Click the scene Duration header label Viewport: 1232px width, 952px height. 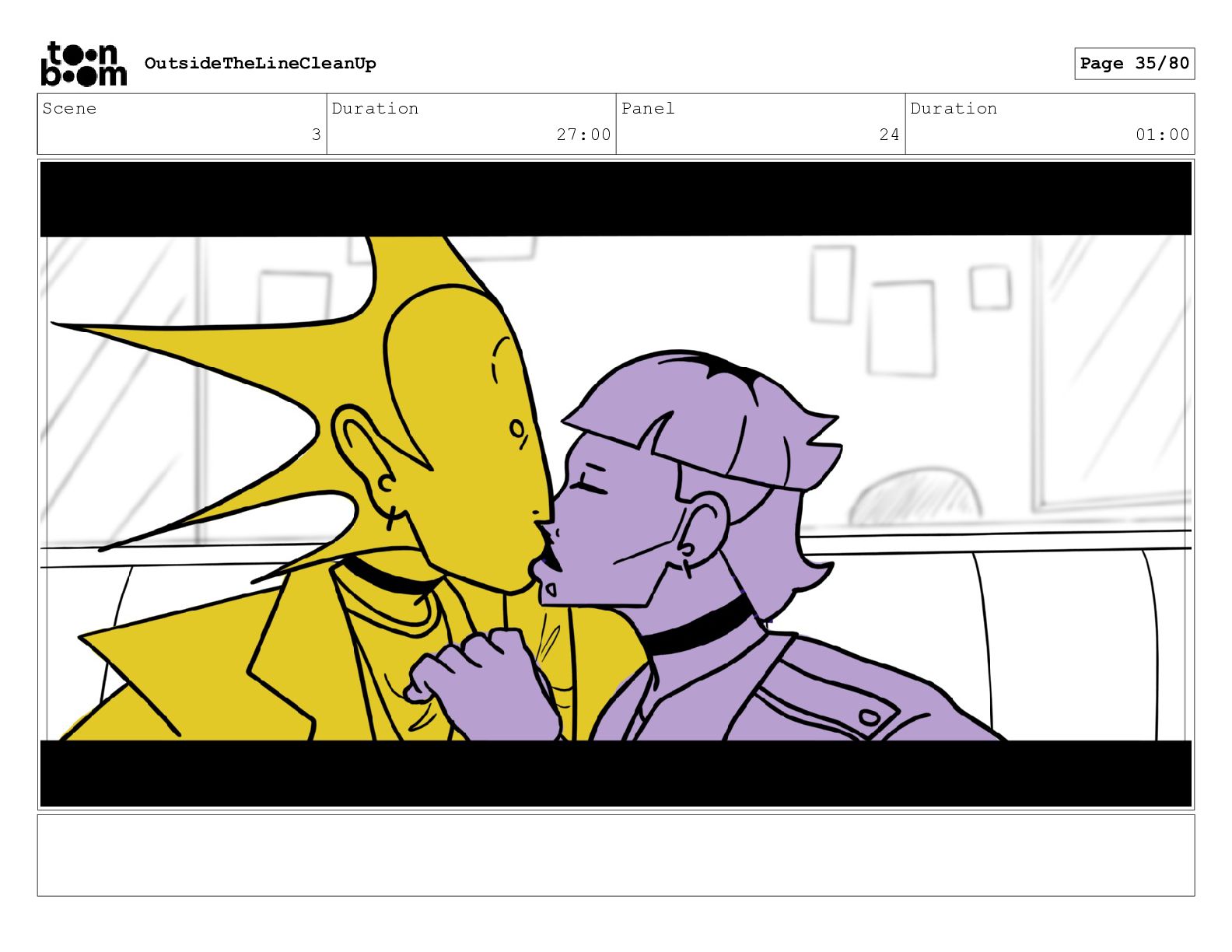375,108
